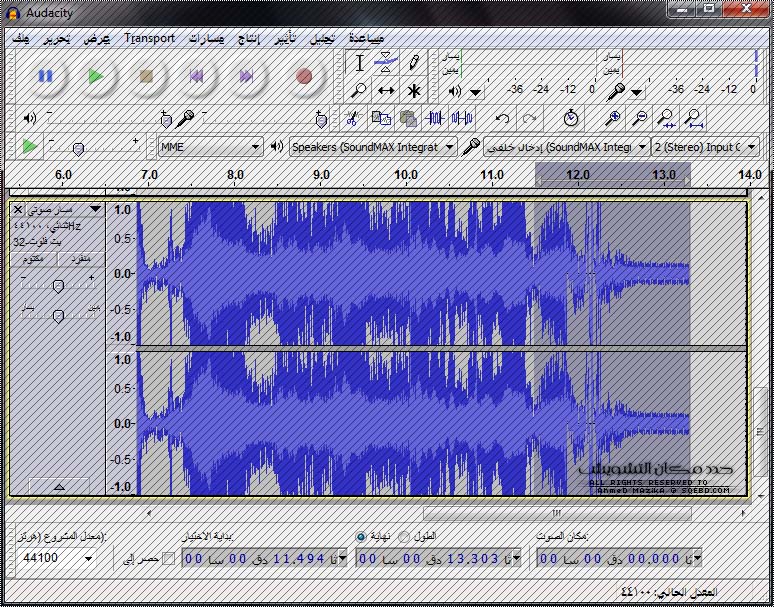Image resolution: width=774 pixels, height=607 pixels.
Task: Choose the Time Shift tool
Action: point(386,90)
